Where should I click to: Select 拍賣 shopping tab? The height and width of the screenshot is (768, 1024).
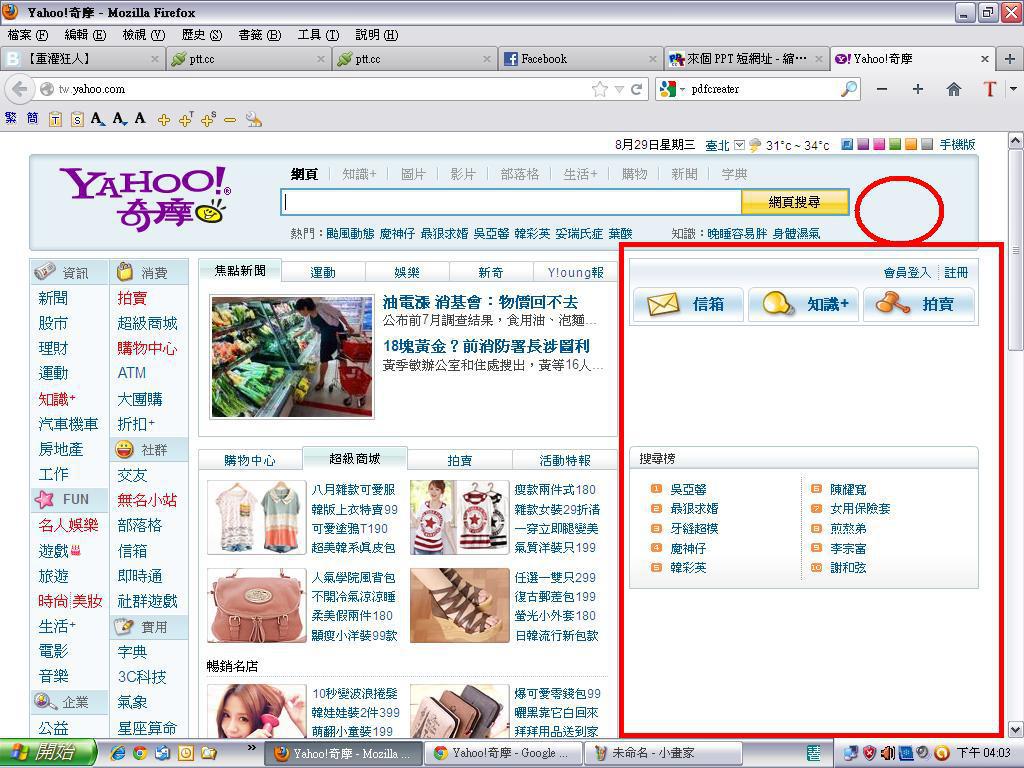point(460,460)
